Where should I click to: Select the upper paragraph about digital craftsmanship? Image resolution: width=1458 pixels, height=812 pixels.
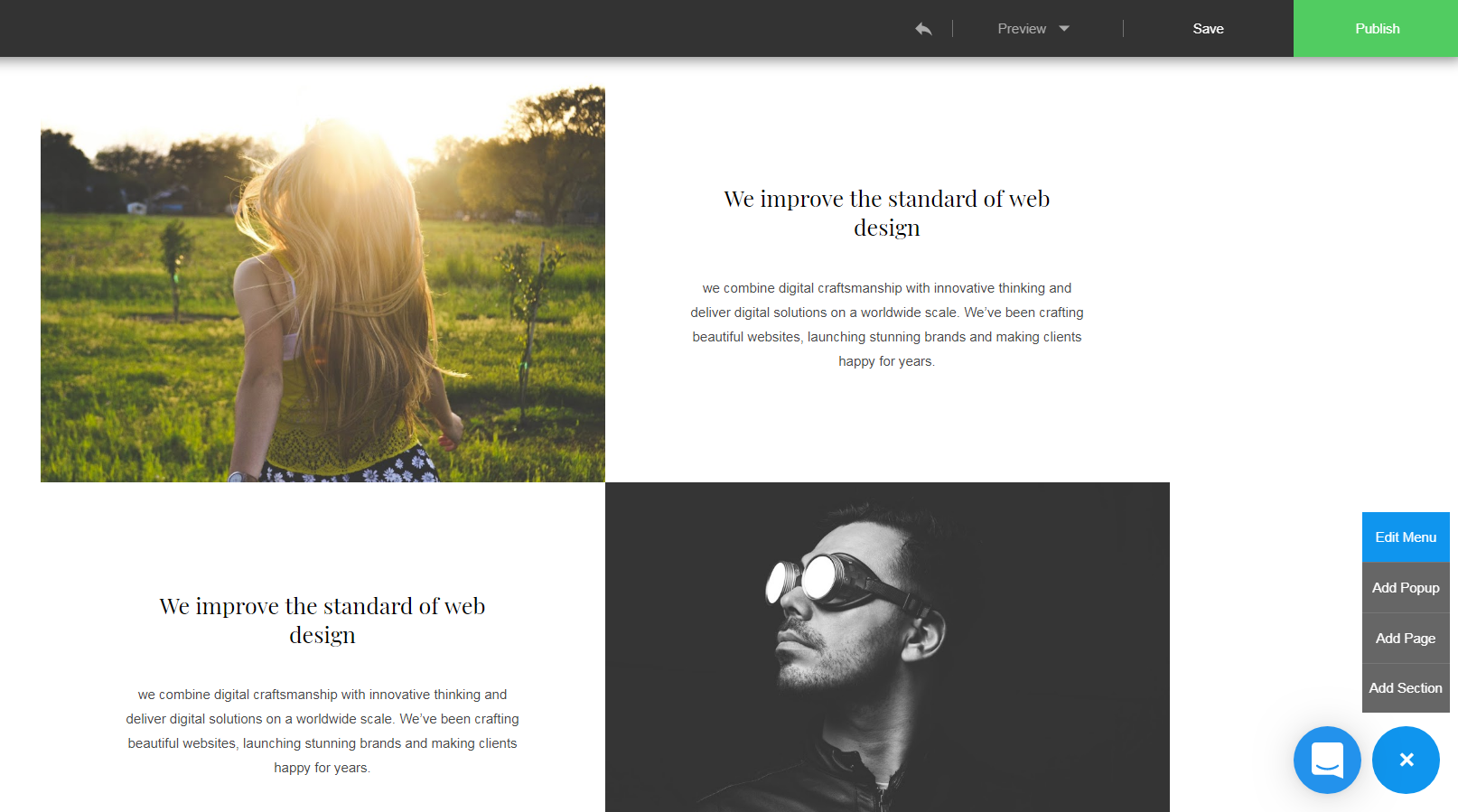[887, 324]
